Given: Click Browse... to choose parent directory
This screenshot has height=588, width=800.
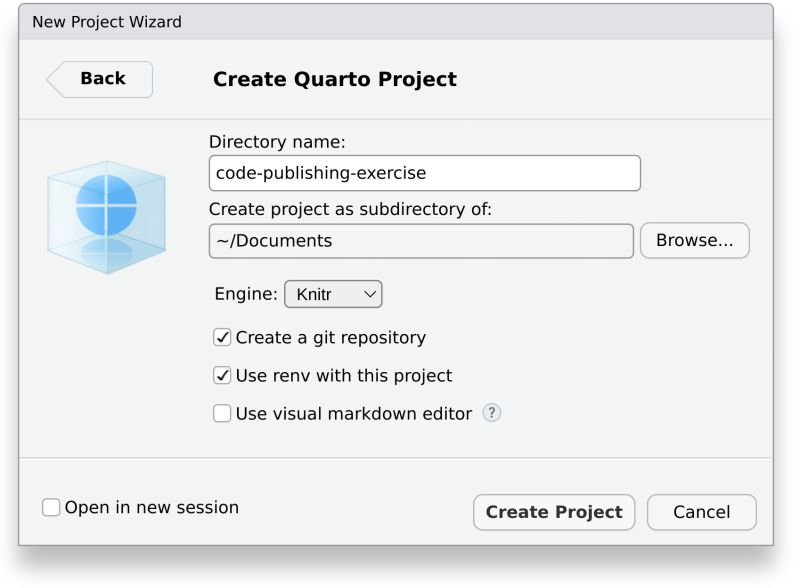Looking at the screenshot, I should (694, 240).
